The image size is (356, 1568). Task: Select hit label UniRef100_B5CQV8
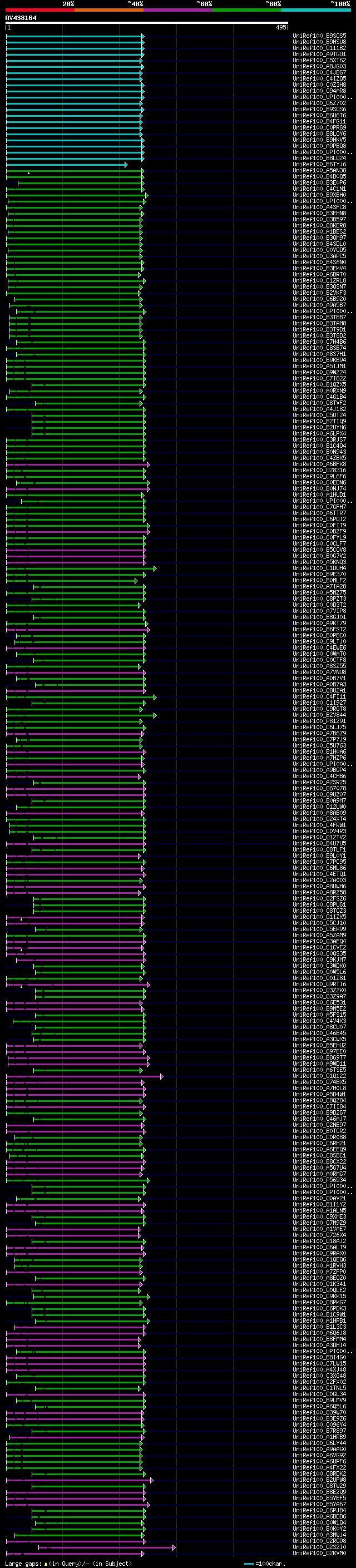(x=319, y=550)
